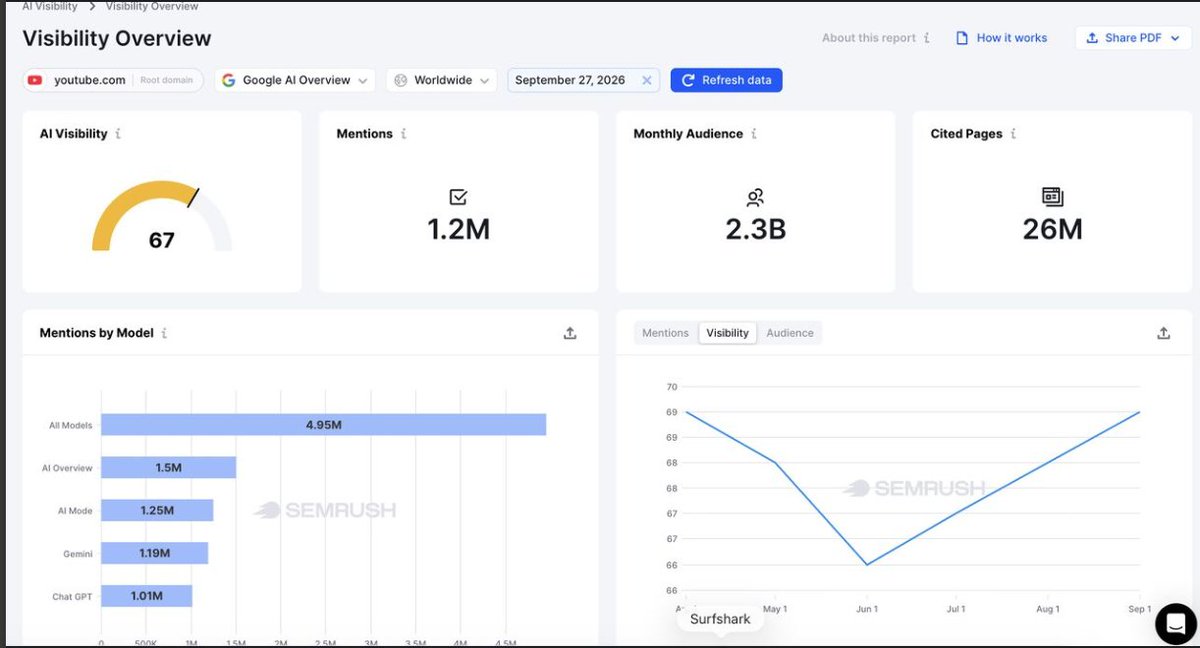The image size is (1200, 648).
Task: Click info icon next to Mentions card title
Action: click(x=403, y=134)
